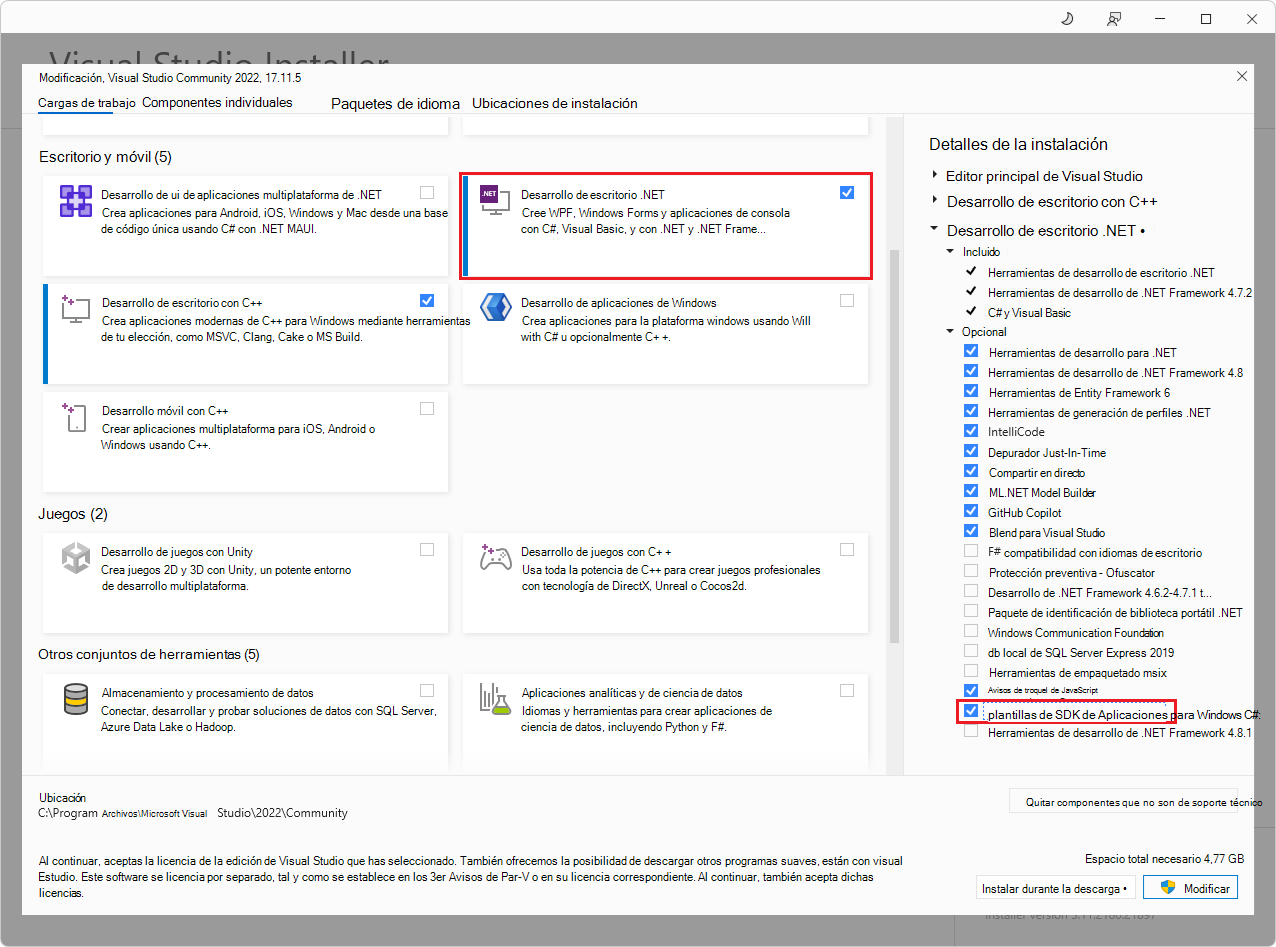Viewport: 1276px width, 947px height.
Task: Check Desarrollo de aplicaciones de Windows workload
Action: click(848, 300)
